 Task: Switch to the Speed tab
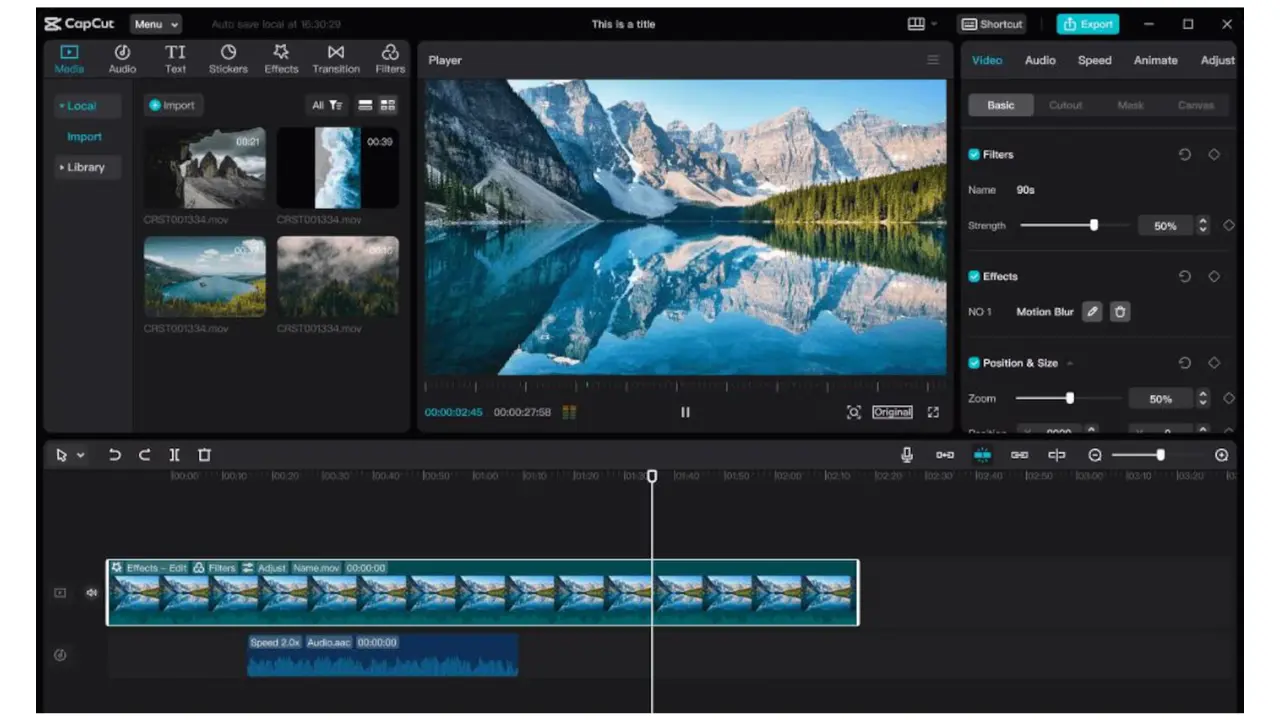(1094, 60)
